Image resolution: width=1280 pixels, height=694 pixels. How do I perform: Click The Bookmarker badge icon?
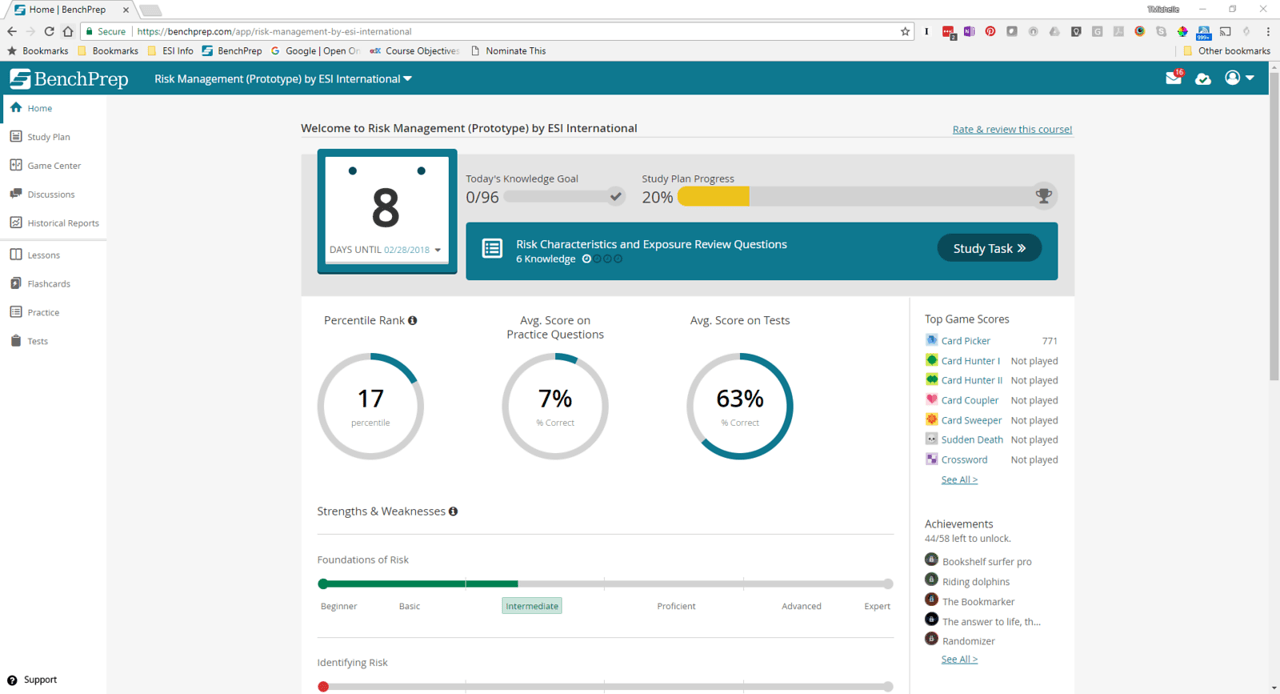pos(931,600)
